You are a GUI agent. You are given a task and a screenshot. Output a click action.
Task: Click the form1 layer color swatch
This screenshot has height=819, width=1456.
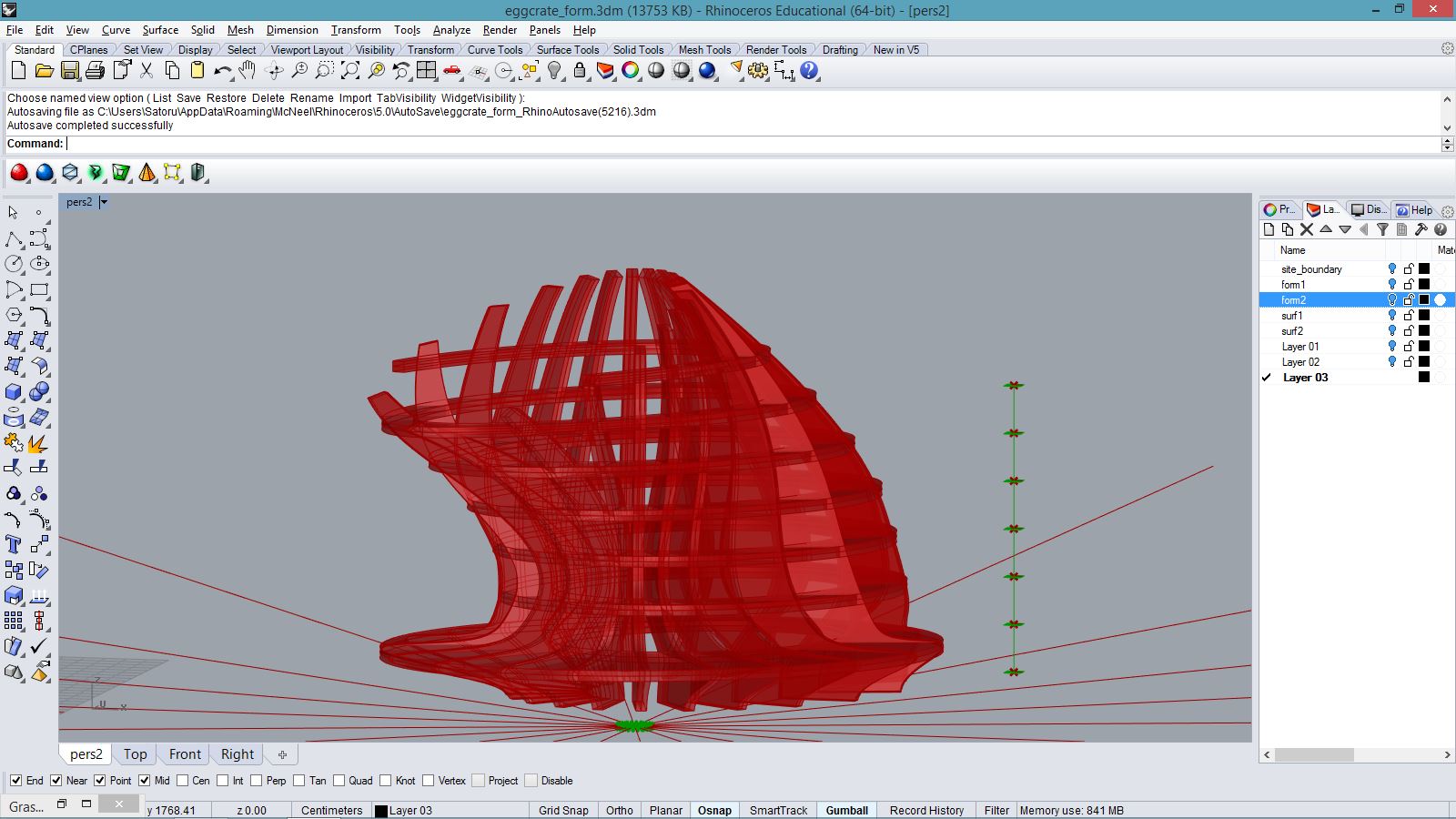point(1424,285)
